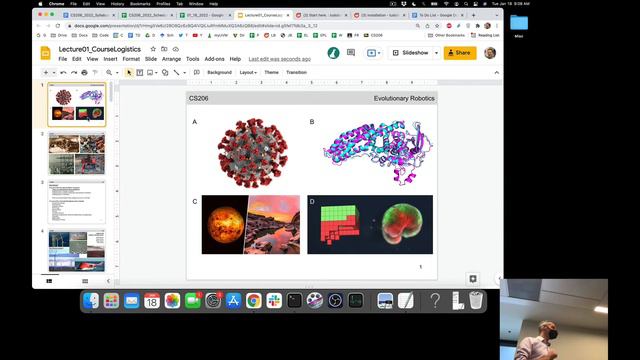Click the Chrome address bar URL

coord(196,26)
